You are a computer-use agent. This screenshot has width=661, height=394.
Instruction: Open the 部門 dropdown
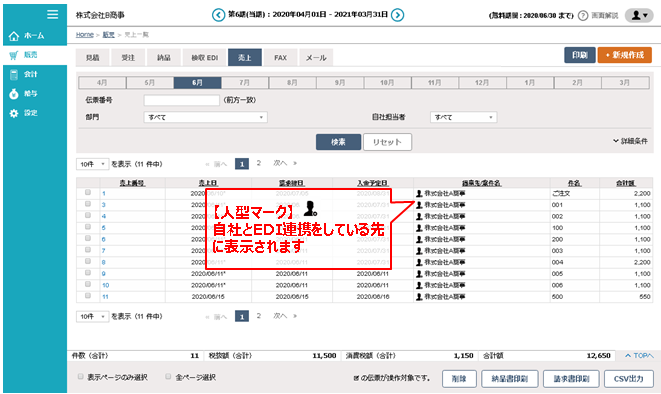pyautogui.click(x=205, y=117)
